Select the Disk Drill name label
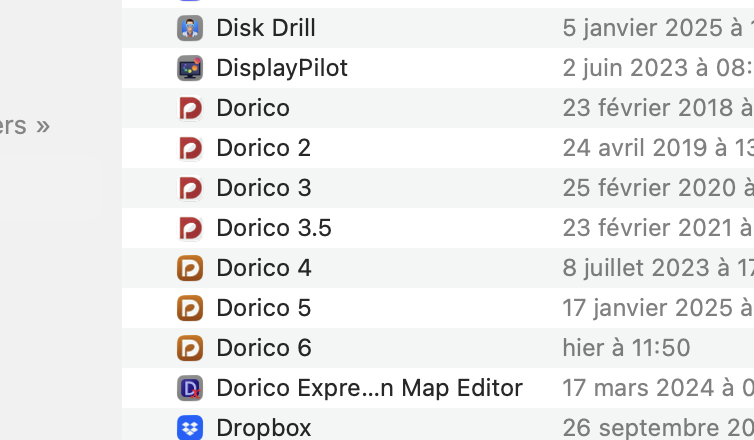Screen dimensions: 754x440 coord(265,28)
